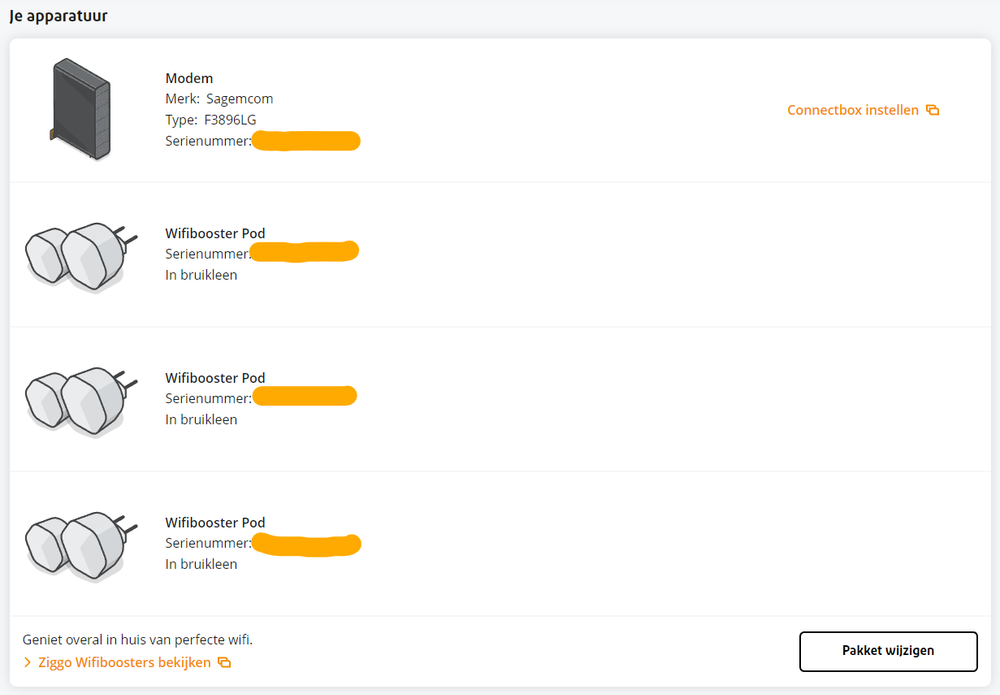Image resolution: width=1000 pixels, height=695 pixels.
Task: Click the Je apparatuur heading
Action: [59, 17]
